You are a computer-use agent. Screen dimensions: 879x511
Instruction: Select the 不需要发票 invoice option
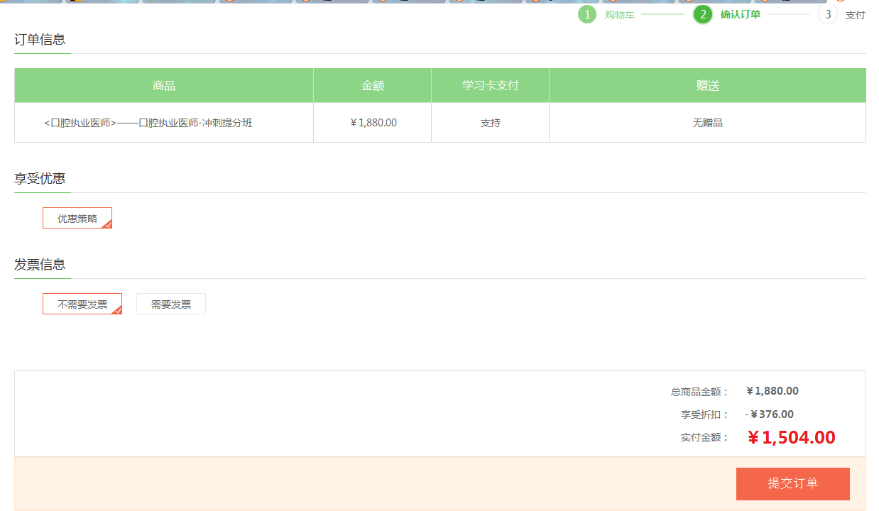82,304
